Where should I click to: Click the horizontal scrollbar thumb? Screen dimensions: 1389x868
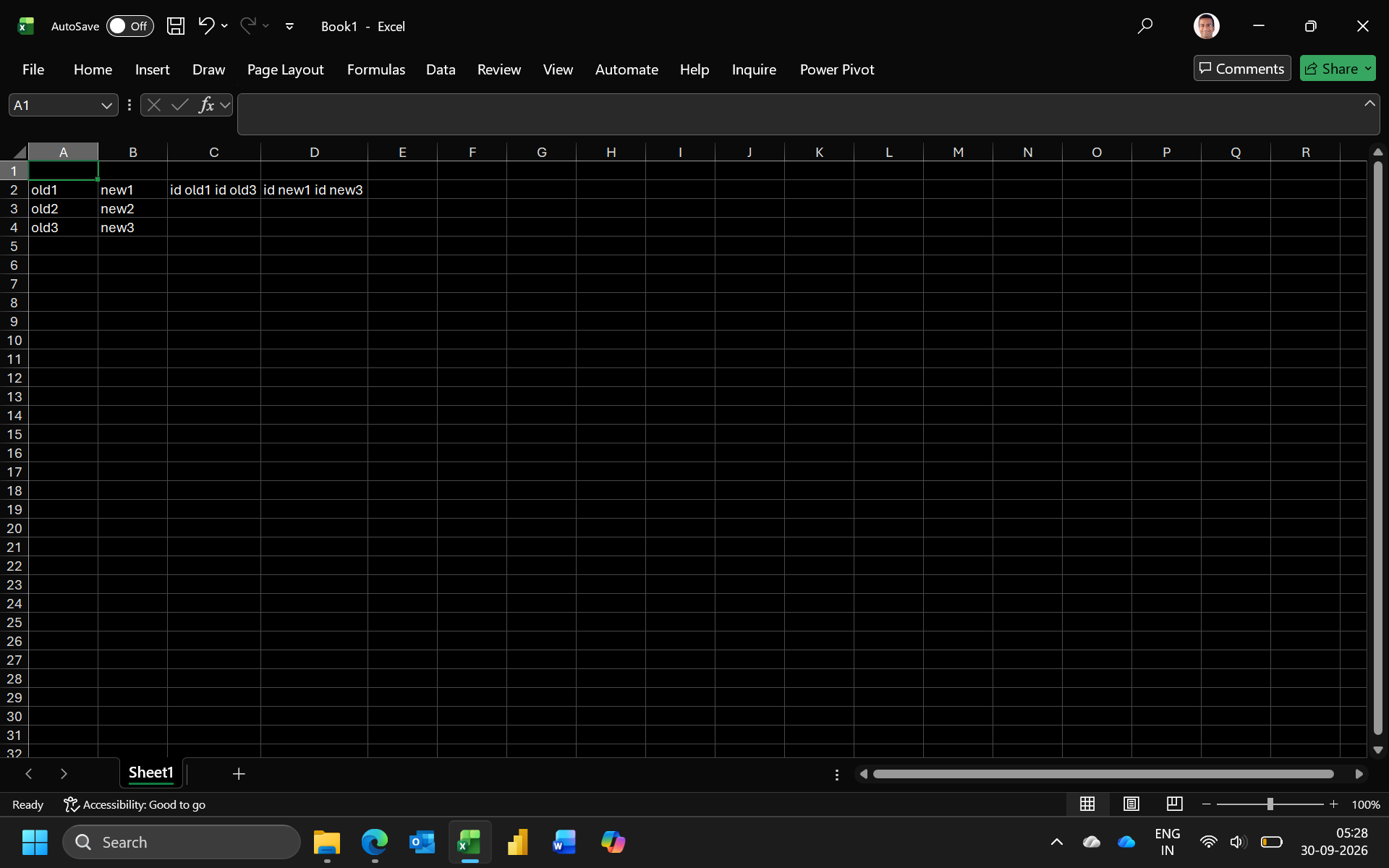1103,774
